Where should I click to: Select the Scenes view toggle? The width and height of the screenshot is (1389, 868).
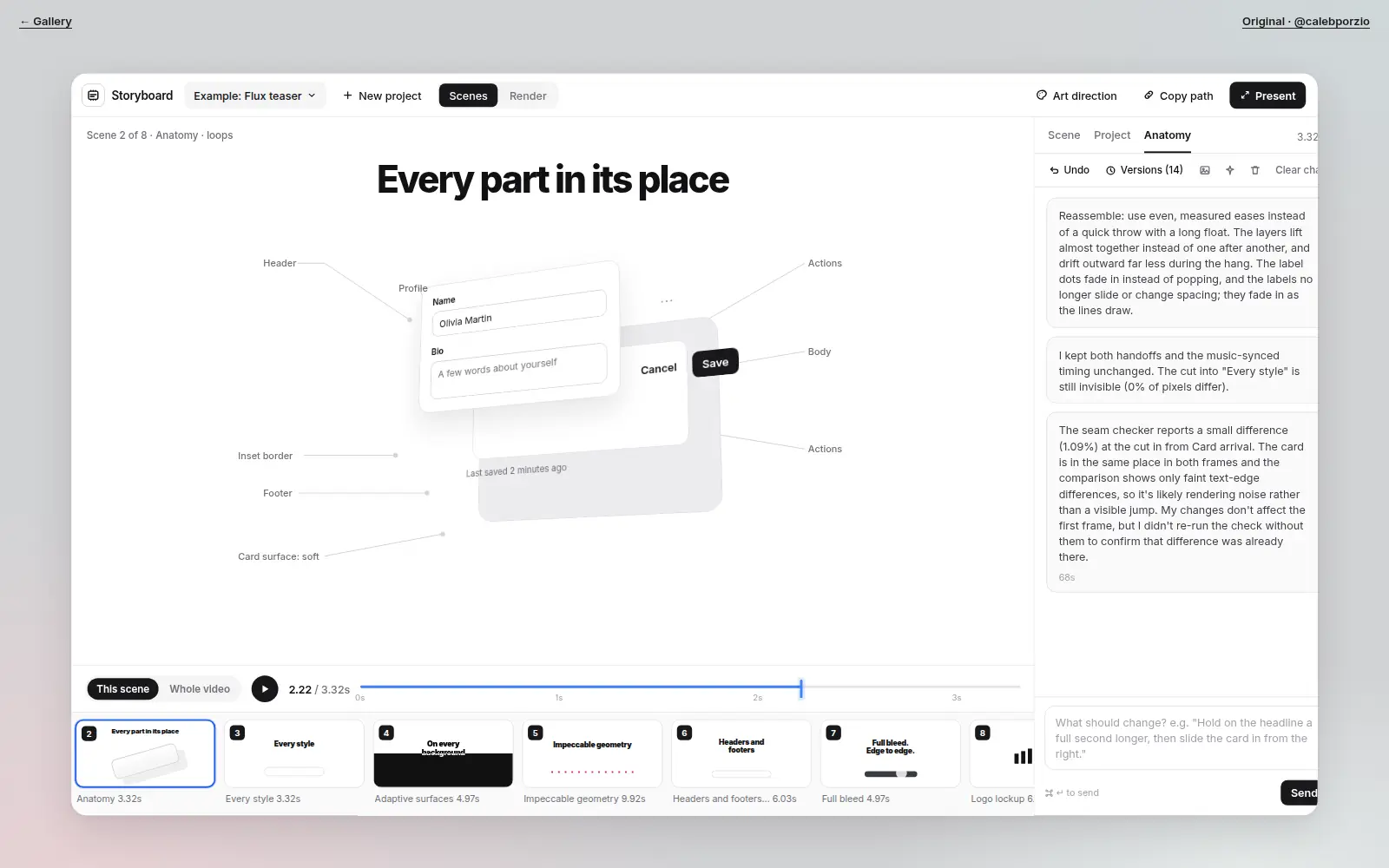click(x=468, y=95)
